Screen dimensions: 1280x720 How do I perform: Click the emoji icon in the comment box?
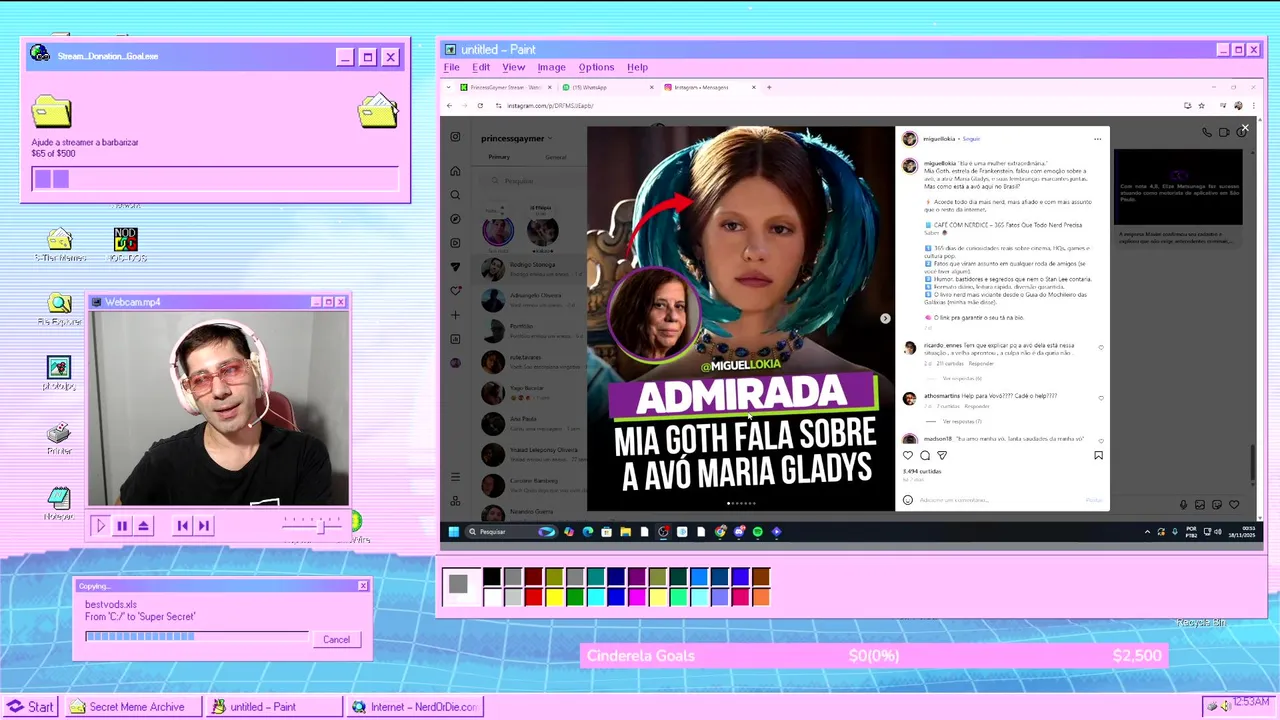[908, 500]
